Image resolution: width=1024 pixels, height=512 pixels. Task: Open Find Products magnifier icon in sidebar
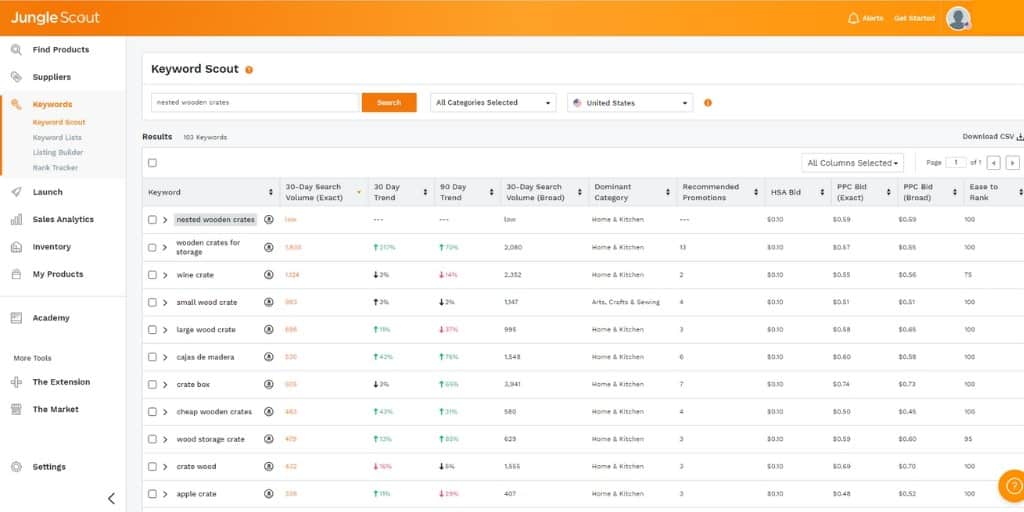16,50
